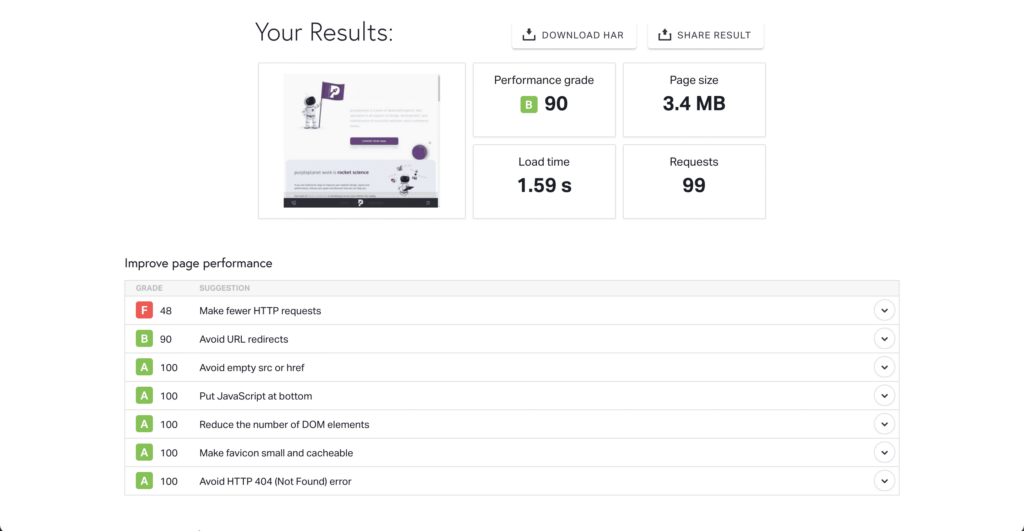The height and width of the screenshot is (531, 1024).
Task: Expand the Make fewer HTTP requests row
Action: pyautogui.click(x=883, y=311)
